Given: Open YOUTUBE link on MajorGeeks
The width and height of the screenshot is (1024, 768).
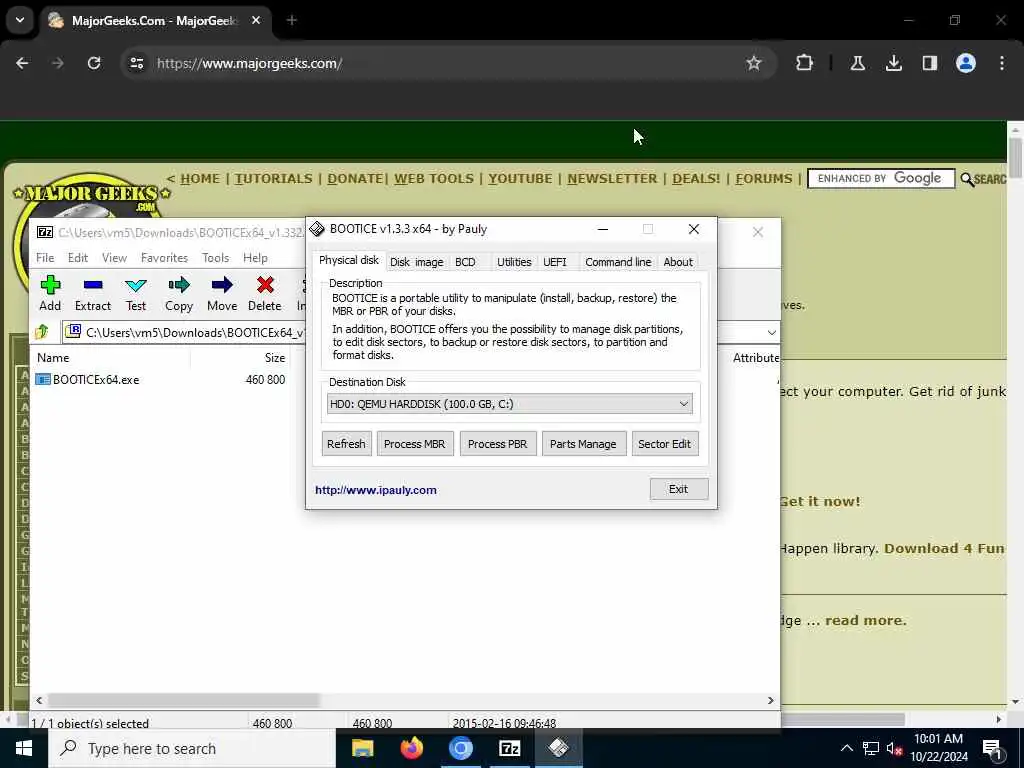Looking at the screenshot, I should pos(520,178).
